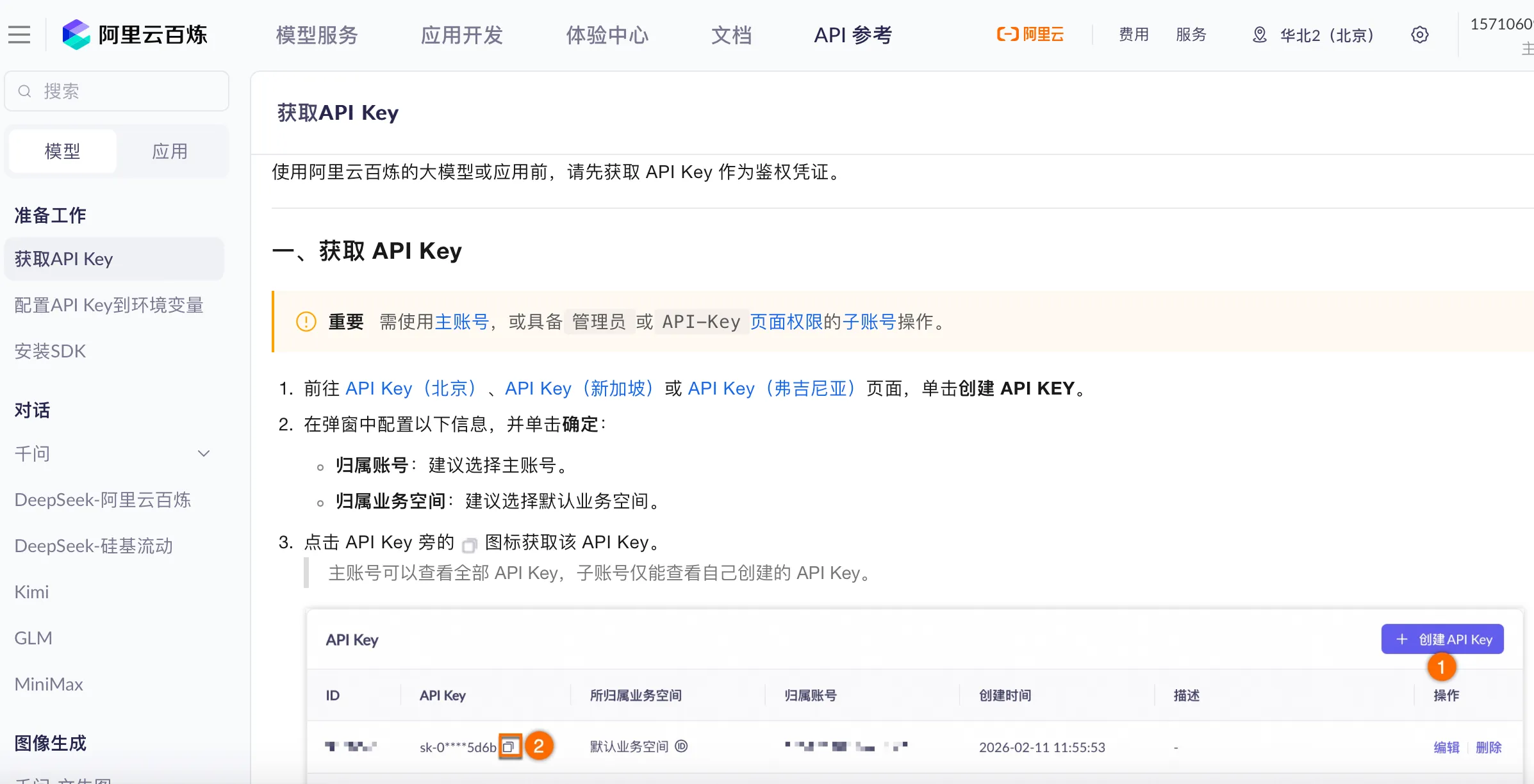Open the settings gear icon
This screenshot has height=784, width=1534.
(x=1420, y=35)
